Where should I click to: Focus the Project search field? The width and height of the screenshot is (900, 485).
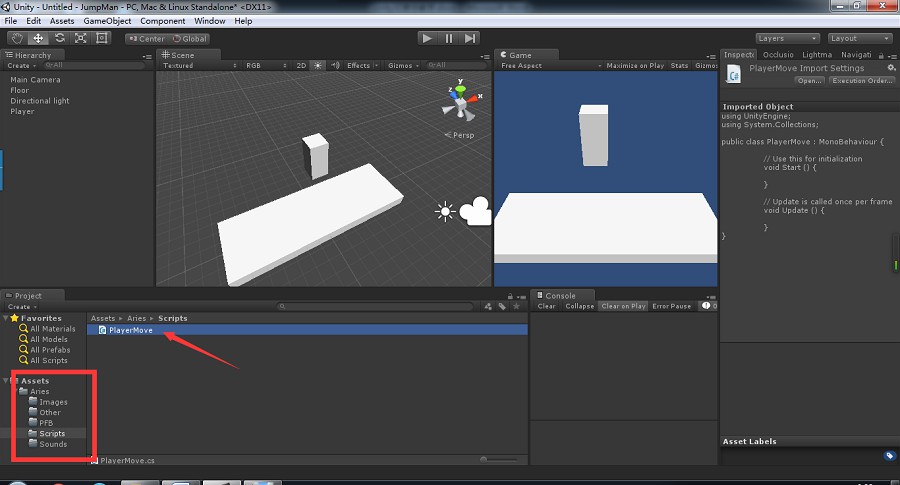coord(377,306)
